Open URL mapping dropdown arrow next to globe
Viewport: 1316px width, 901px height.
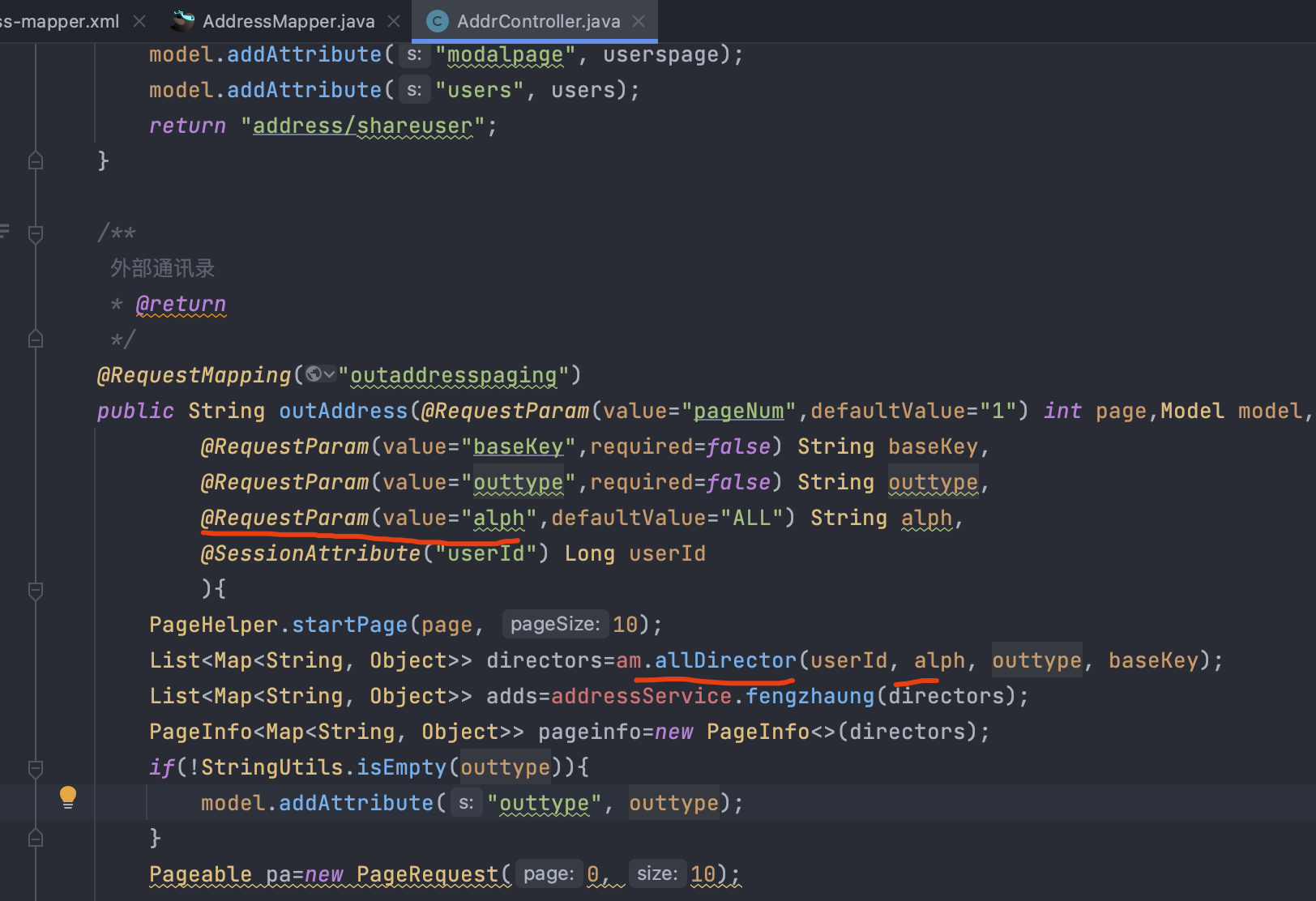[x=329, y=374]
